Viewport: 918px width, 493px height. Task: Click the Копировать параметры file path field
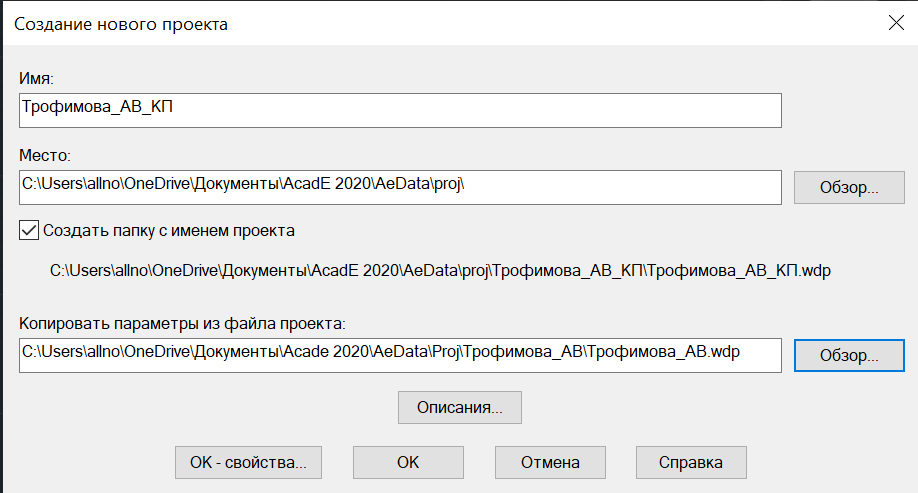click(x=400, y=355)
